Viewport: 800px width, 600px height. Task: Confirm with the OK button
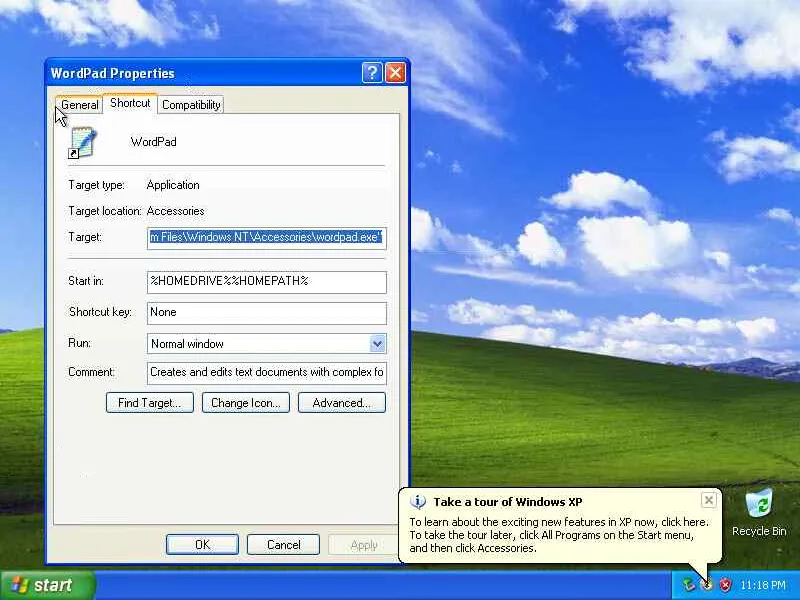[202, 544]
